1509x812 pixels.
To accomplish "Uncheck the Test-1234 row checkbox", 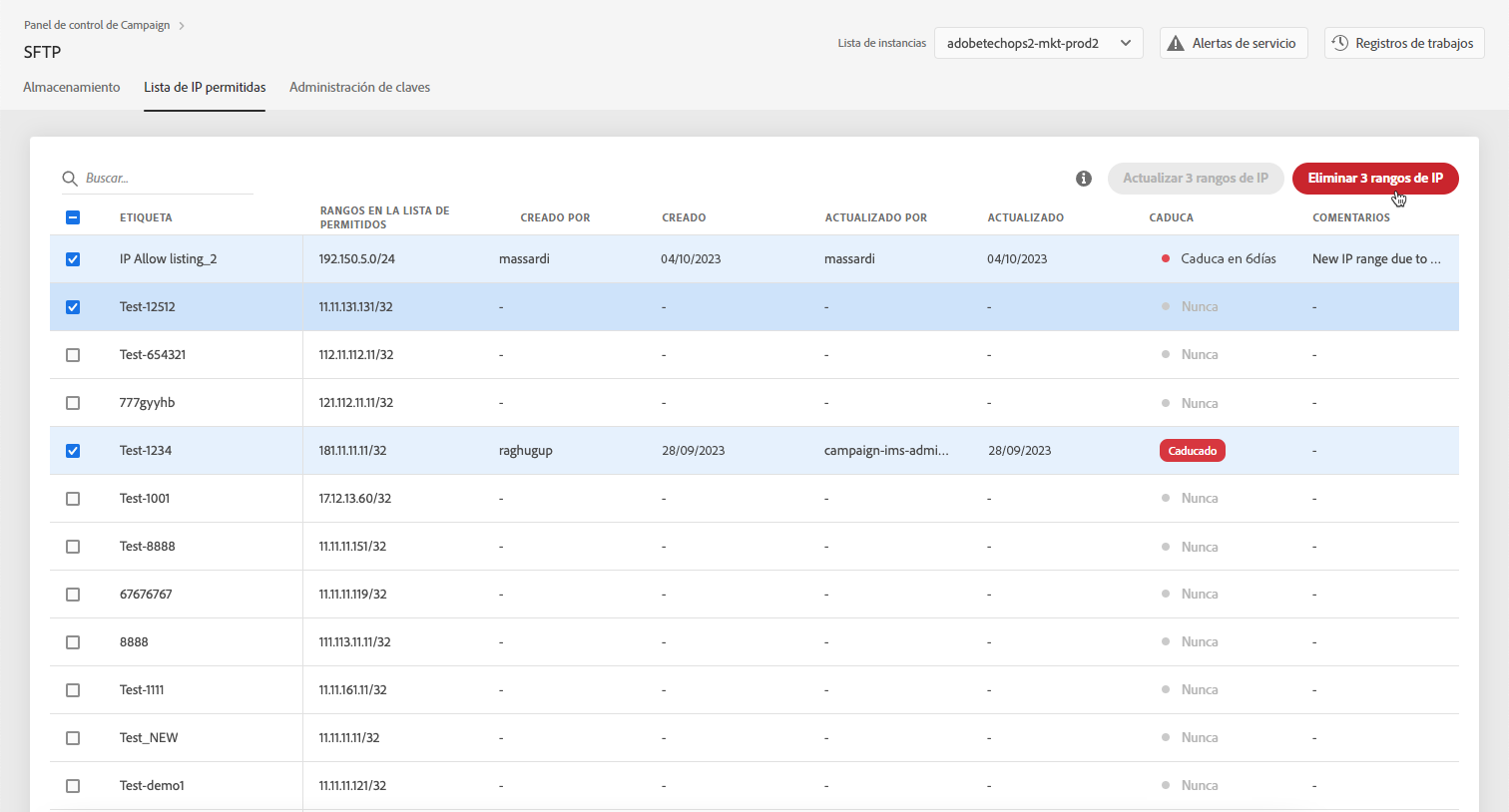I will 73,451.
